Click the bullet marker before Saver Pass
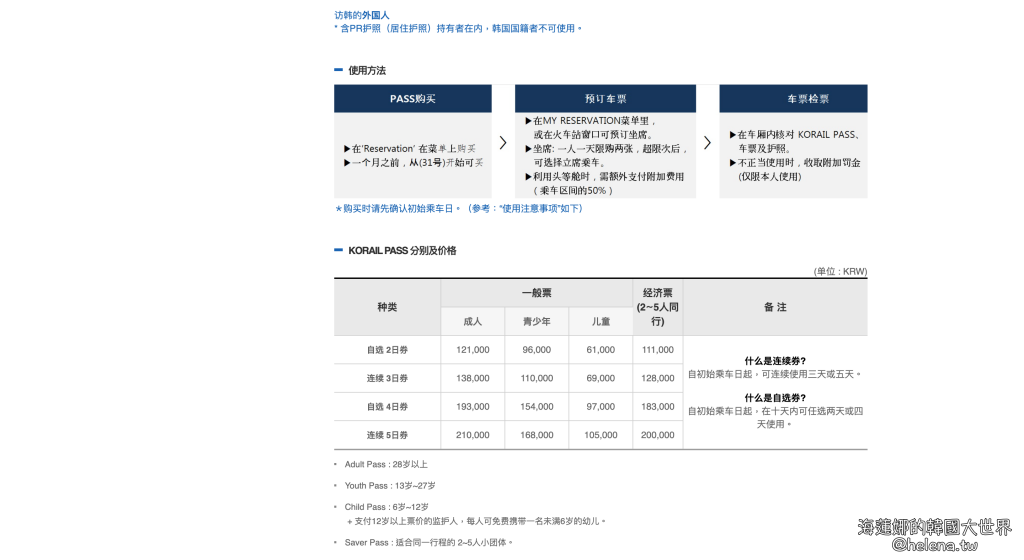 point(336,543)
